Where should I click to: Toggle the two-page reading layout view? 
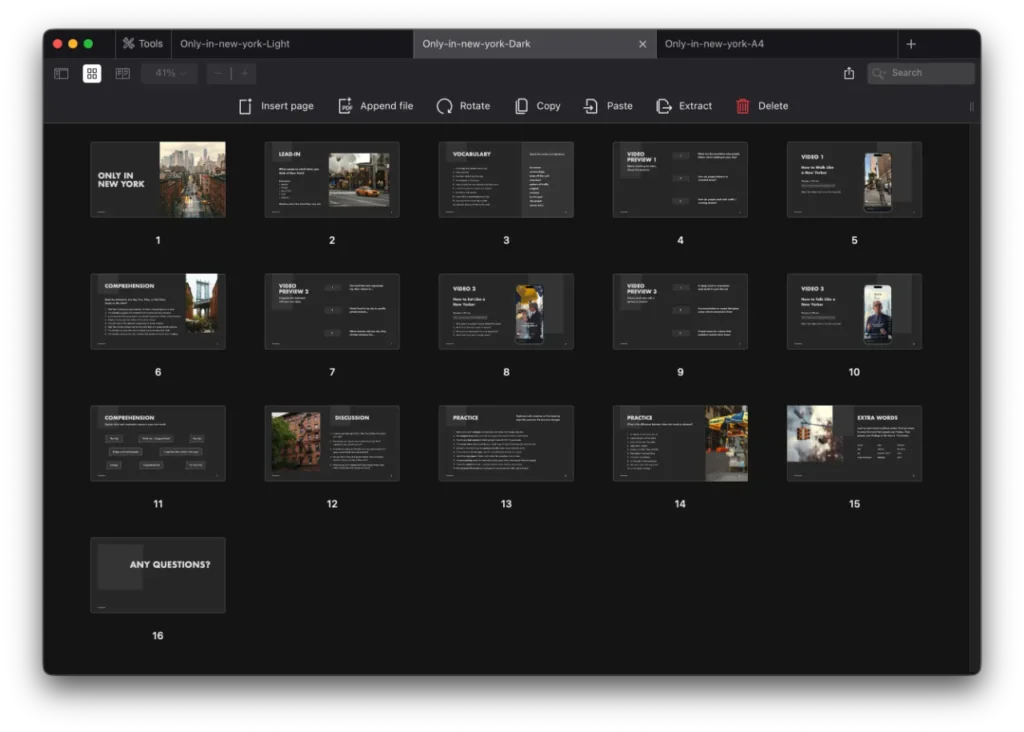point(123,73)
